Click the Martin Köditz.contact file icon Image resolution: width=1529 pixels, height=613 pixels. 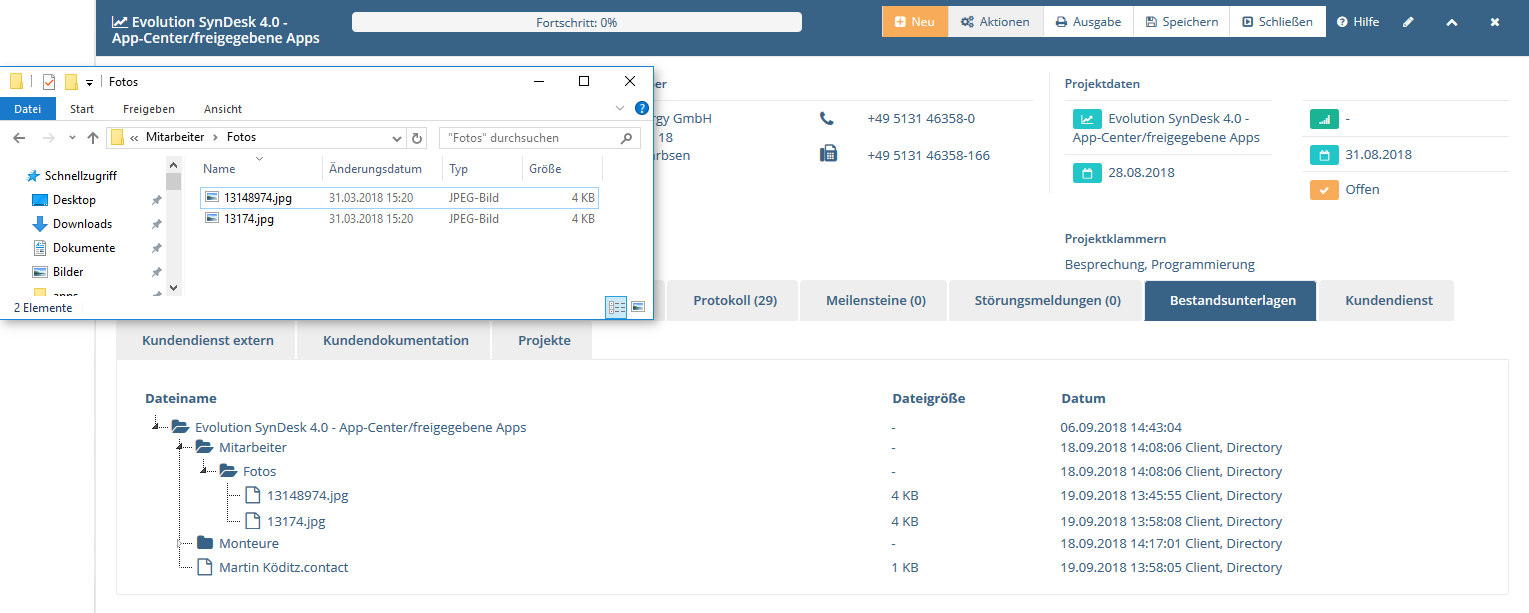205,567
